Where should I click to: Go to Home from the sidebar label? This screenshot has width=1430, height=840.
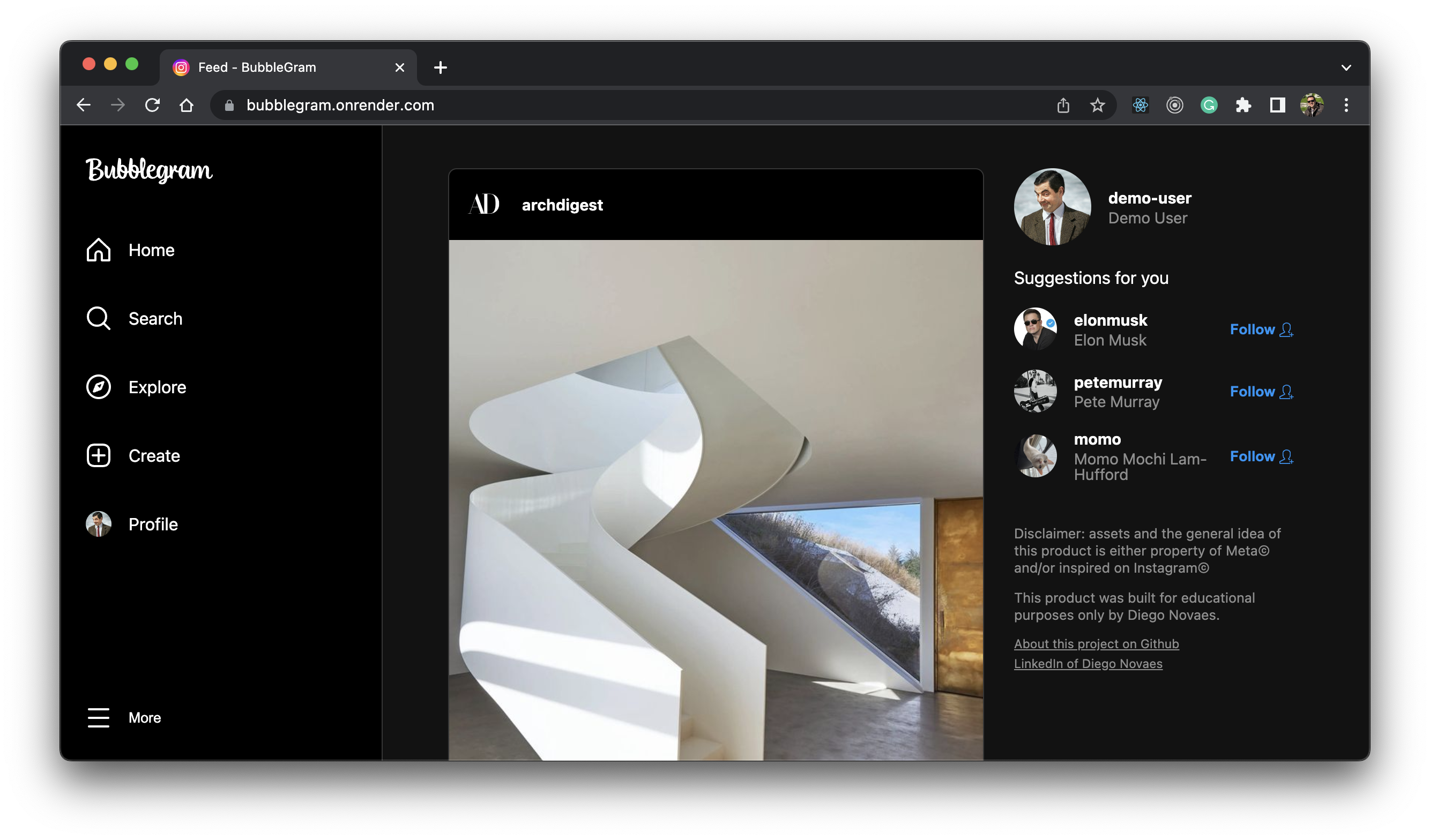tap(152, 250)
